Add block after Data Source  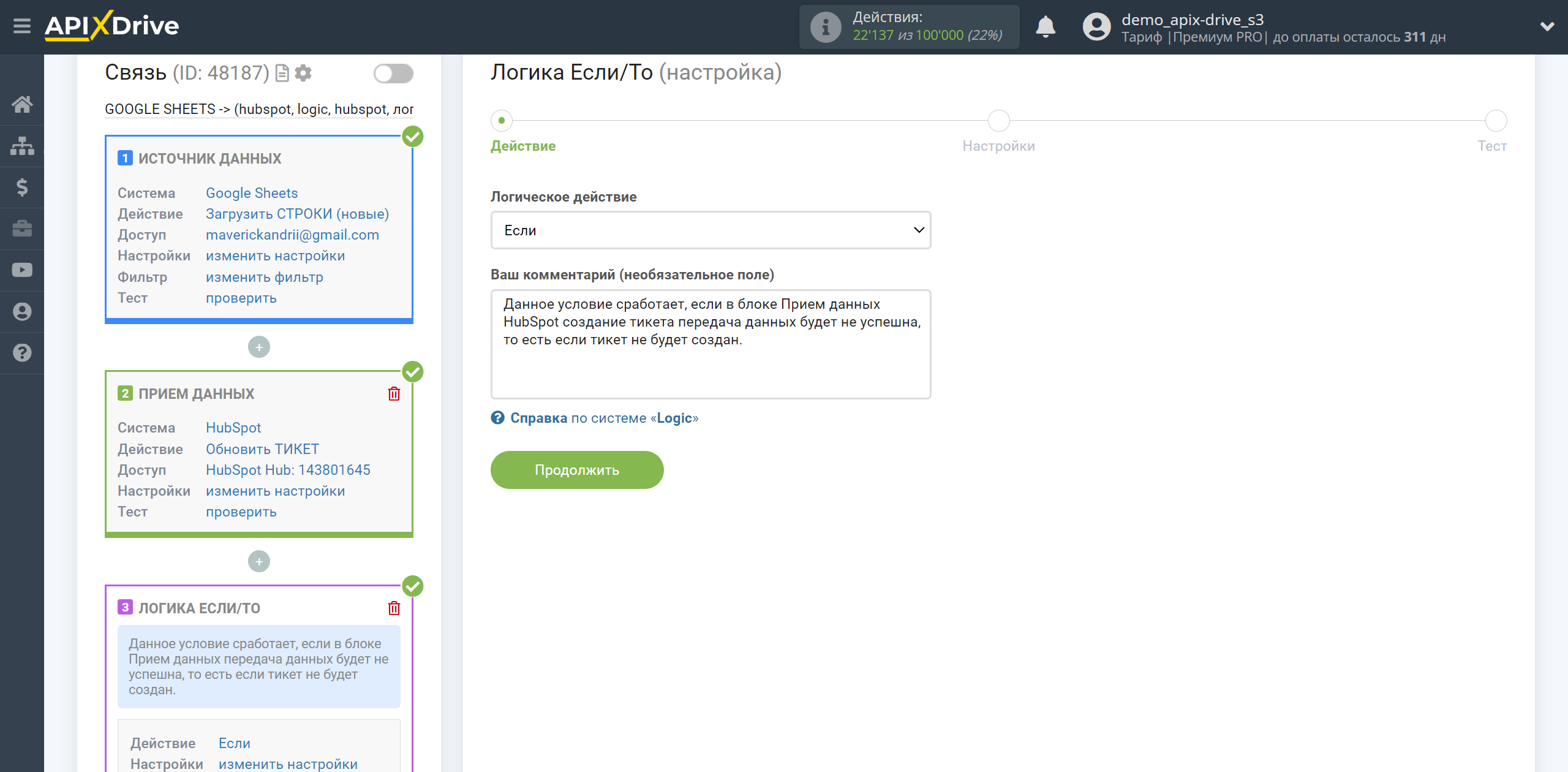(x=259, y=347)
